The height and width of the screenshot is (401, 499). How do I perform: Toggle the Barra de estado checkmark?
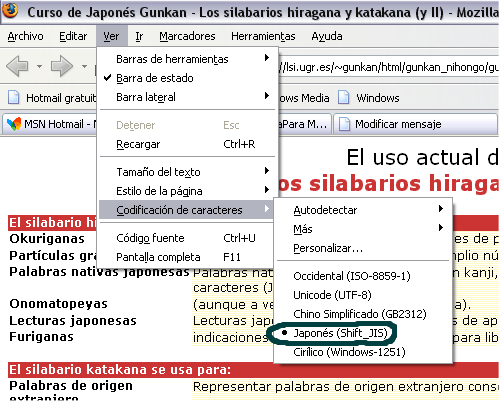pyautogui.click(x=107, y=78)
